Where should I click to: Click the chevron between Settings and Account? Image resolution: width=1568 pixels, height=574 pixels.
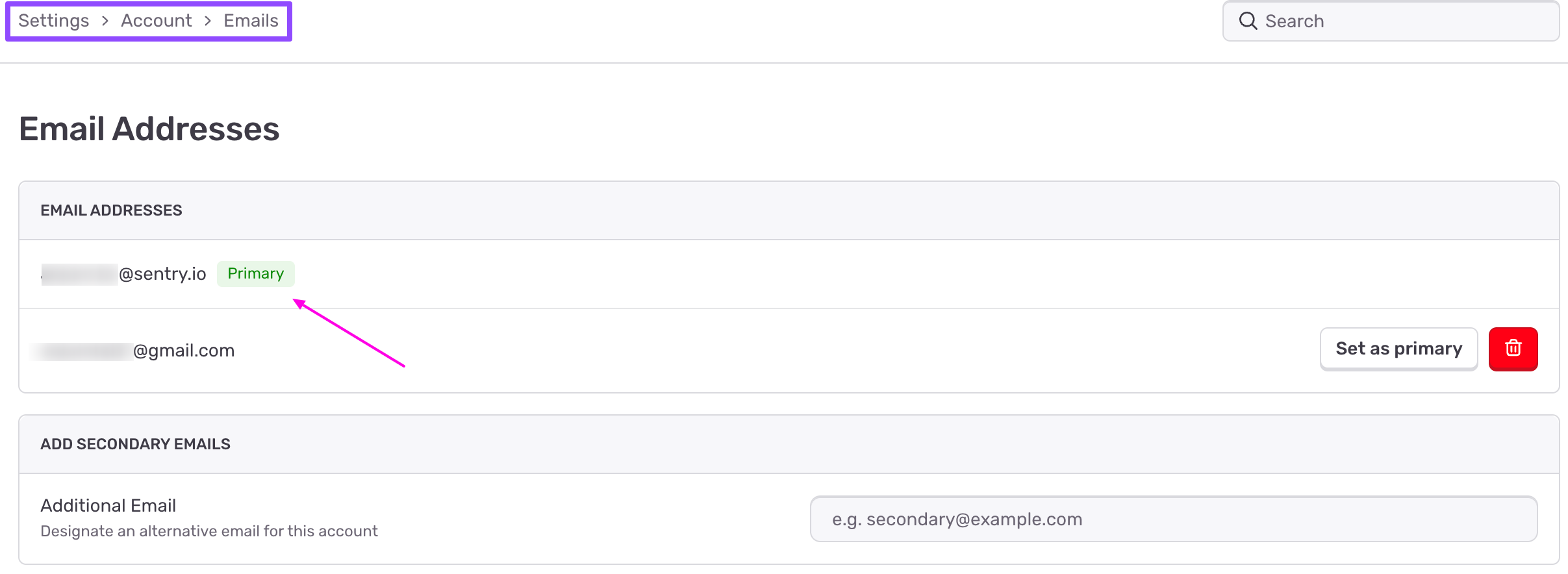pos(105,21)
